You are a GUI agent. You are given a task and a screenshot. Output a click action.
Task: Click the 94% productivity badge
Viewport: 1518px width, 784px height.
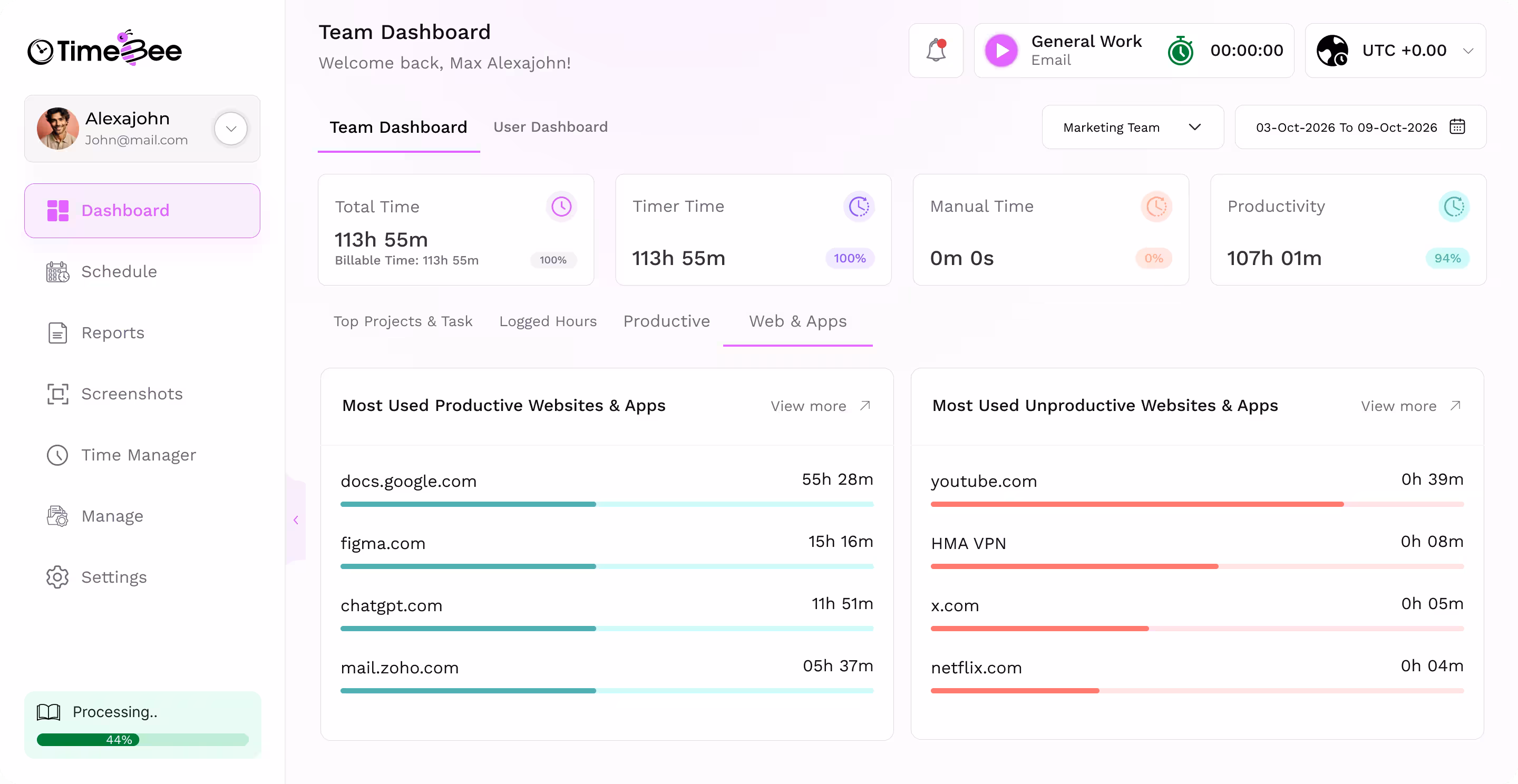click(x=1447, y=259)
